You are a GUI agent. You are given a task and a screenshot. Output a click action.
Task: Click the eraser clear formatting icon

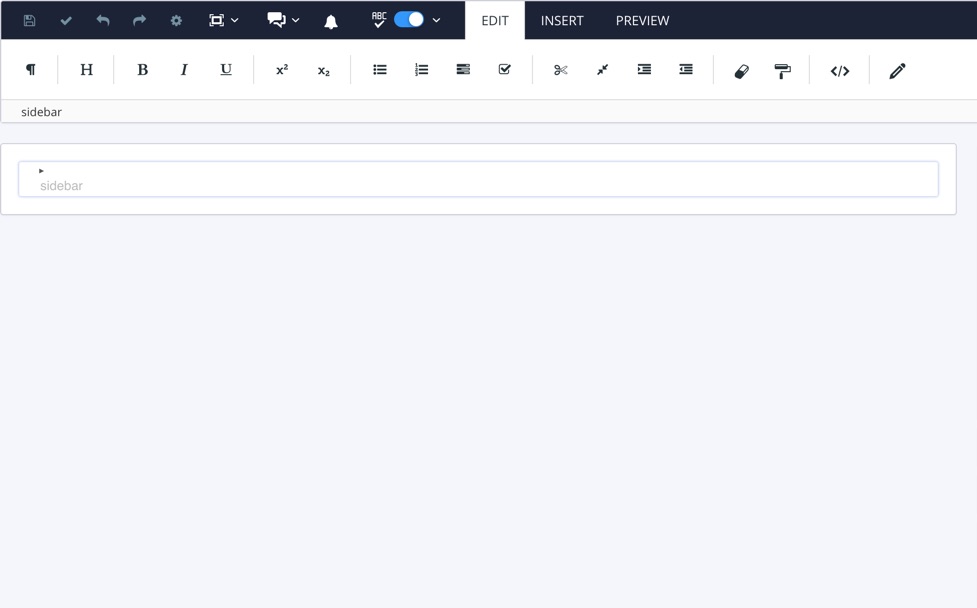click(x=741, y=71)
